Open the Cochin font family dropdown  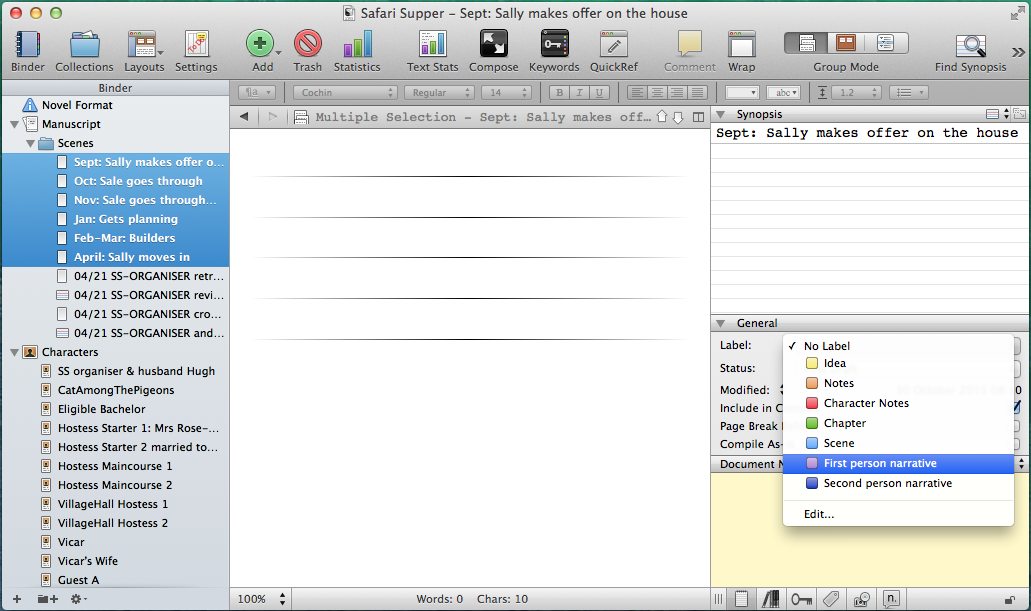tap(345, 93)
